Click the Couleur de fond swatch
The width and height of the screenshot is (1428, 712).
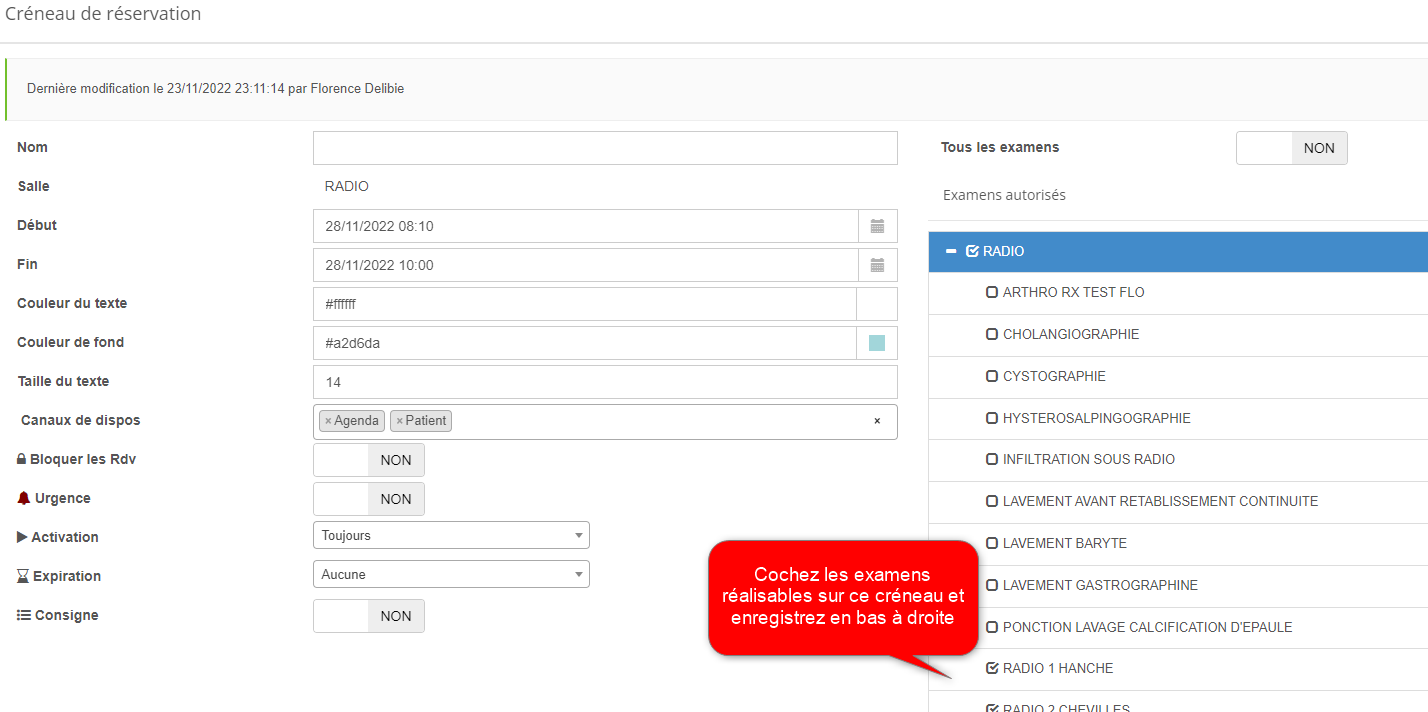click(x=877, y=343)
